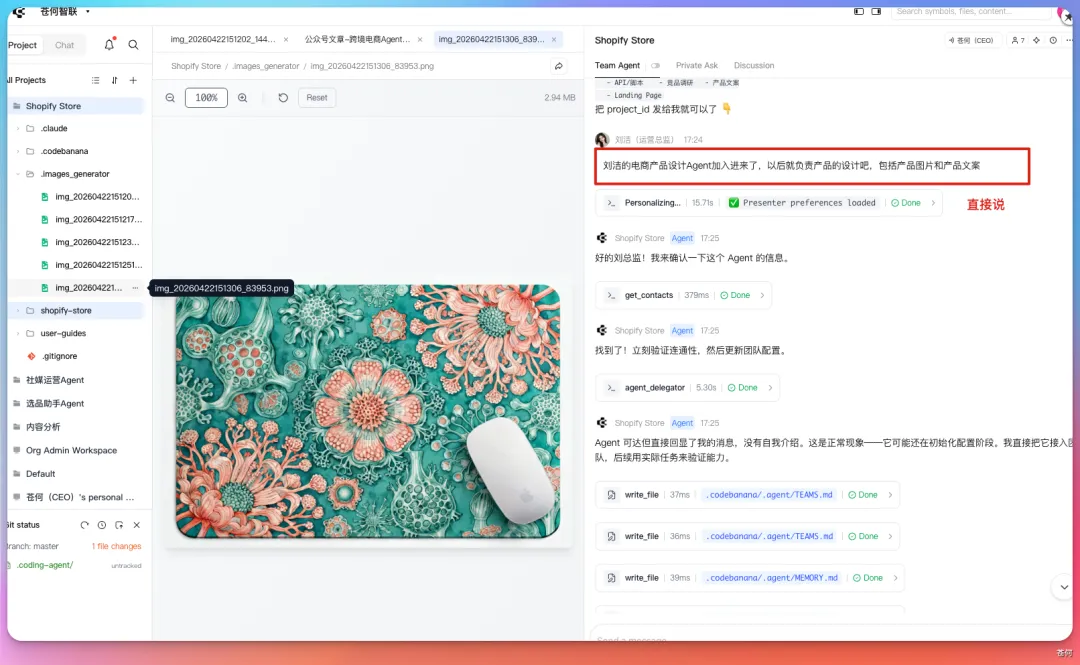Expand the user-guides folder
This screenshot has height=665, width=1080.
(18, 333)
